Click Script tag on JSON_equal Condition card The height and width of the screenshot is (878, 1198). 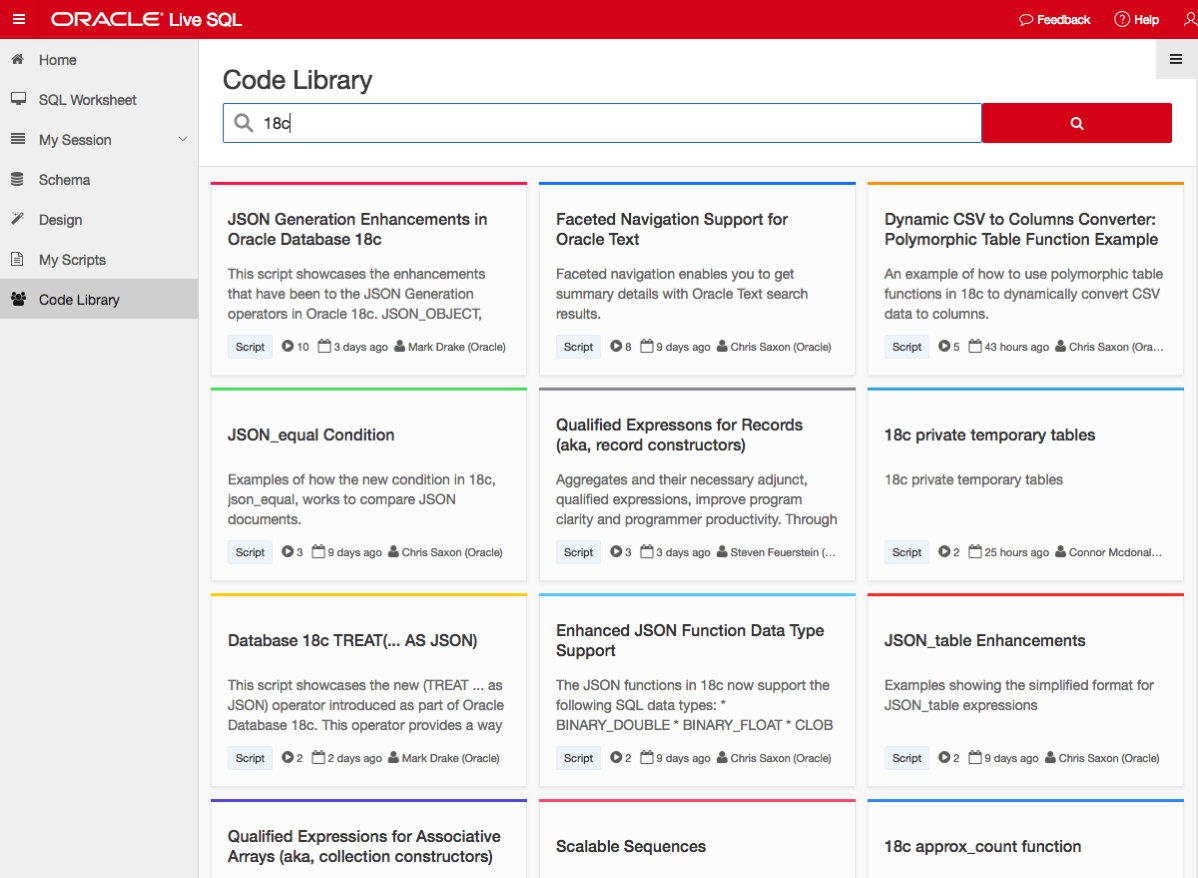[x=250, y=552]
